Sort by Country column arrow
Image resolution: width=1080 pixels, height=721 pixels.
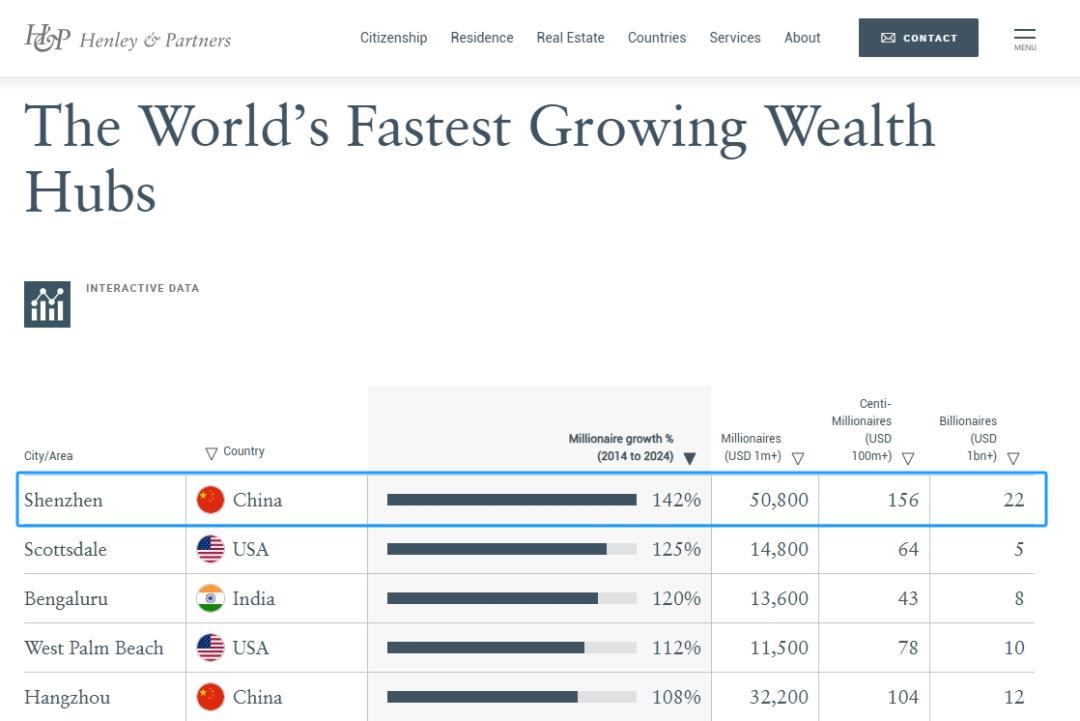pyautogui.click(x=211, y=453)
